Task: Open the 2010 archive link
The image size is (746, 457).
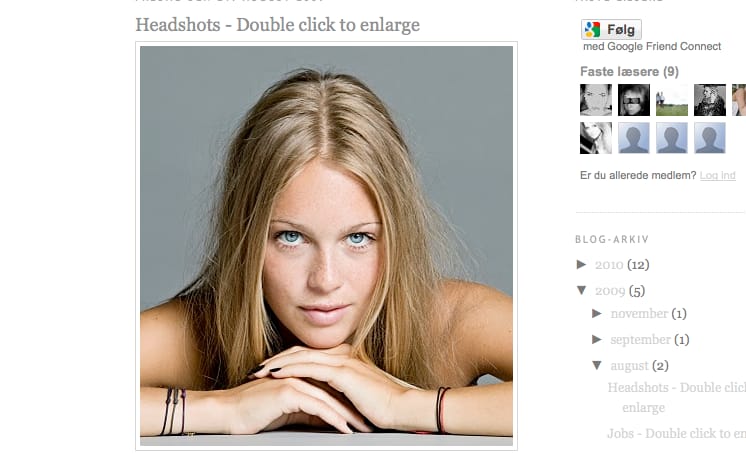Action: point(609,265)
